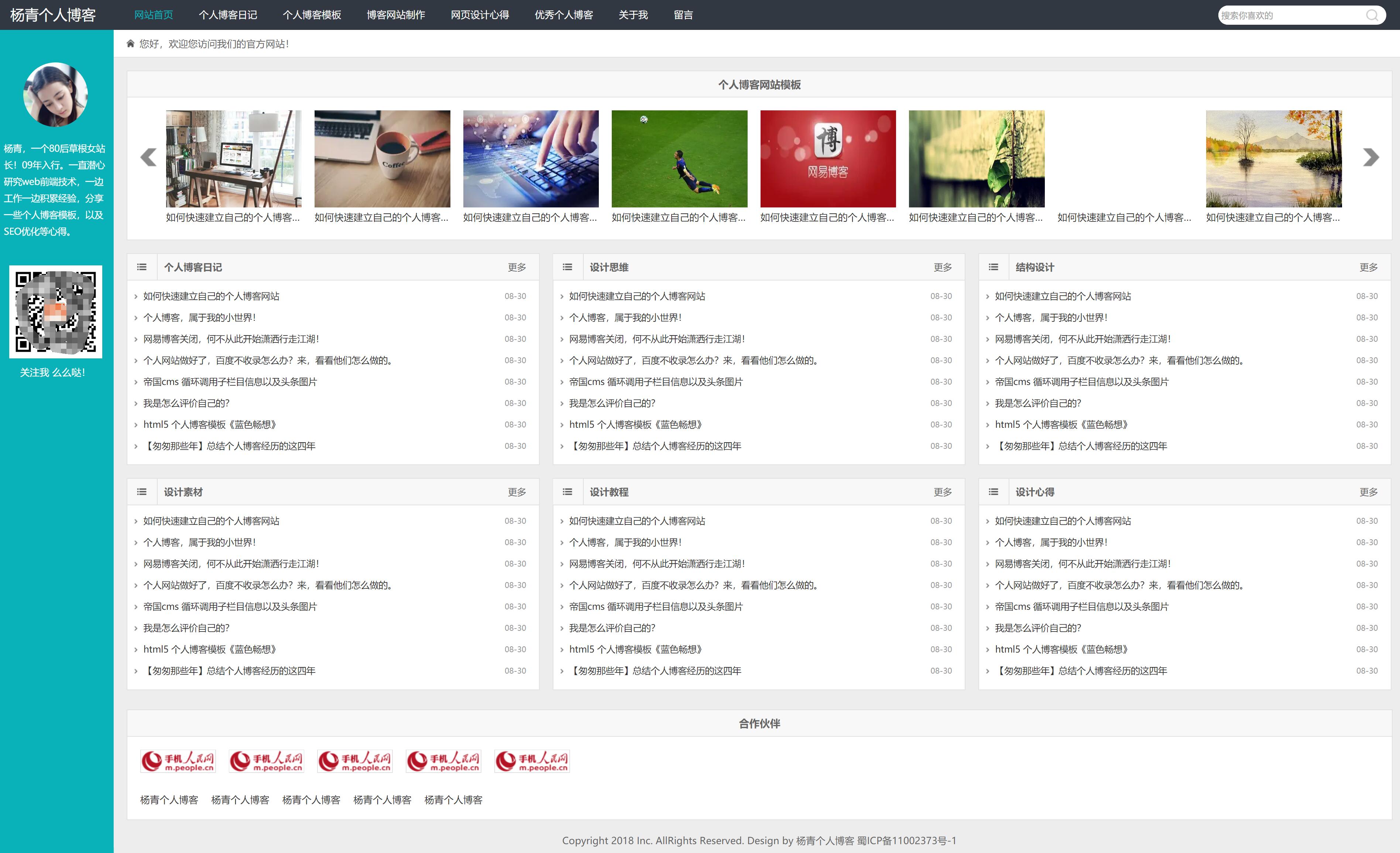Click list icon beside 个人博客日记 heading
The height and width of the screenshot is (853, 1400).
[x=142, y=267]
